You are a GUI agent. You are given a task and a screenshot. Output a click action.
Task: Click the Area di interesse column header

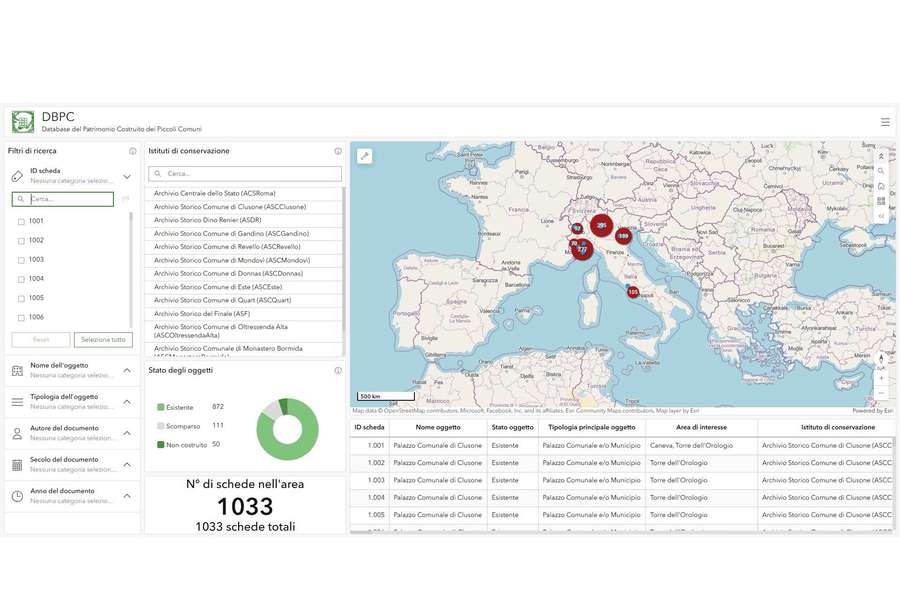click(701, 428)
